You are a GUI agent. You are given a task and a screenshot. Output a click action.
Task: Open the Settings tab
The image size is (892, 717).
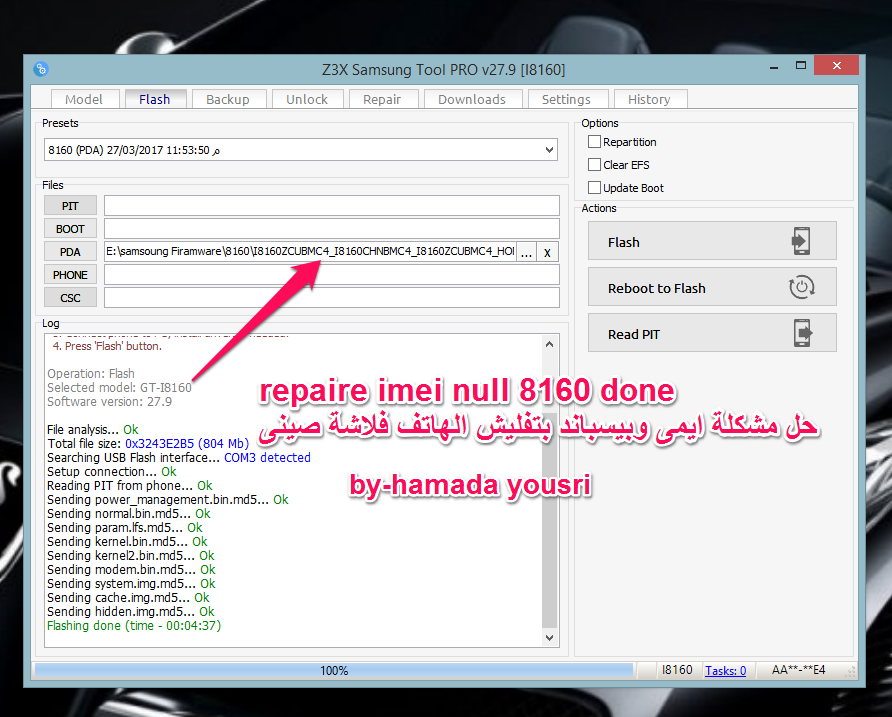point(567,99)
